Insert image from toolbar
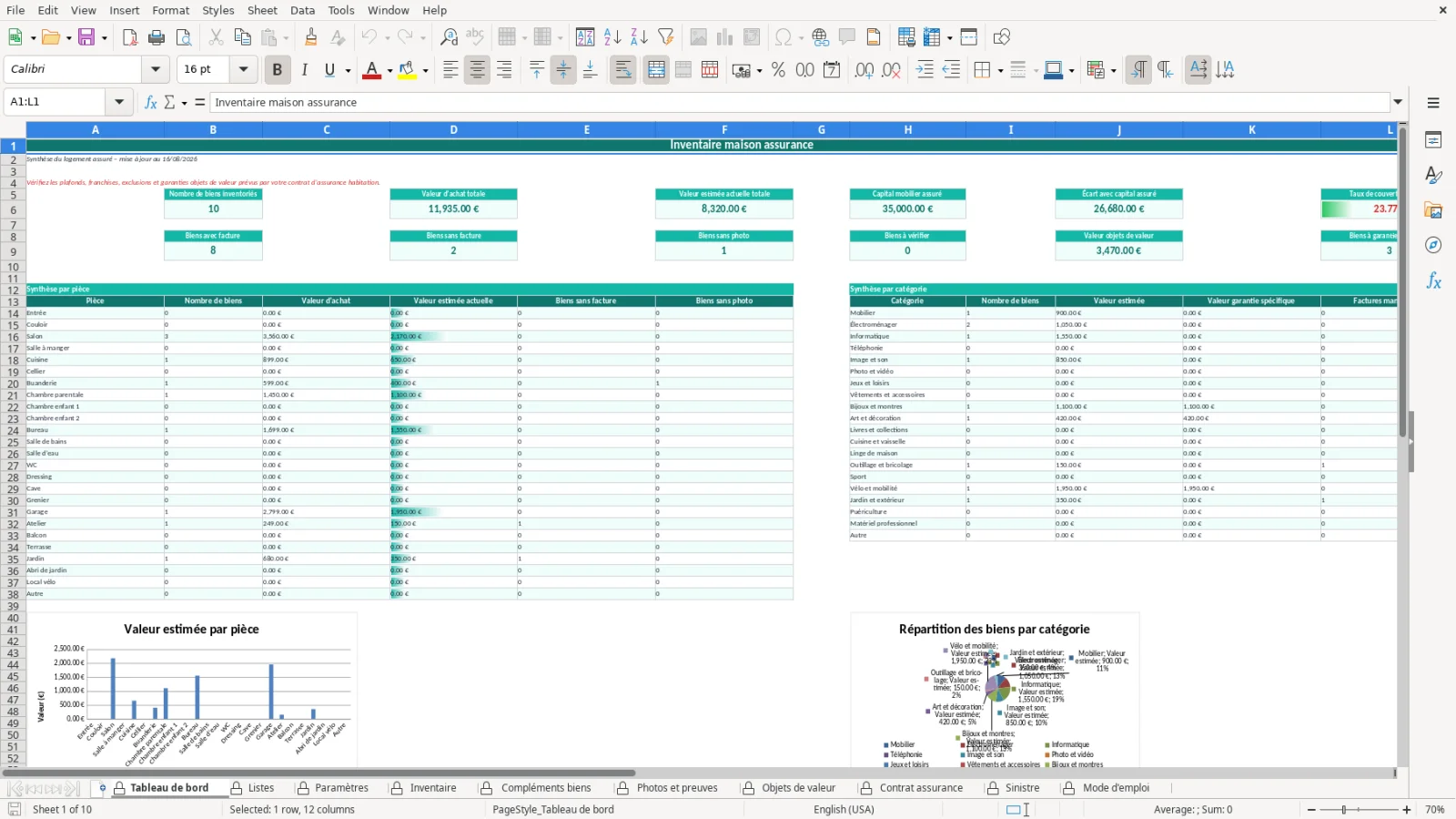 tap(698, 37)
